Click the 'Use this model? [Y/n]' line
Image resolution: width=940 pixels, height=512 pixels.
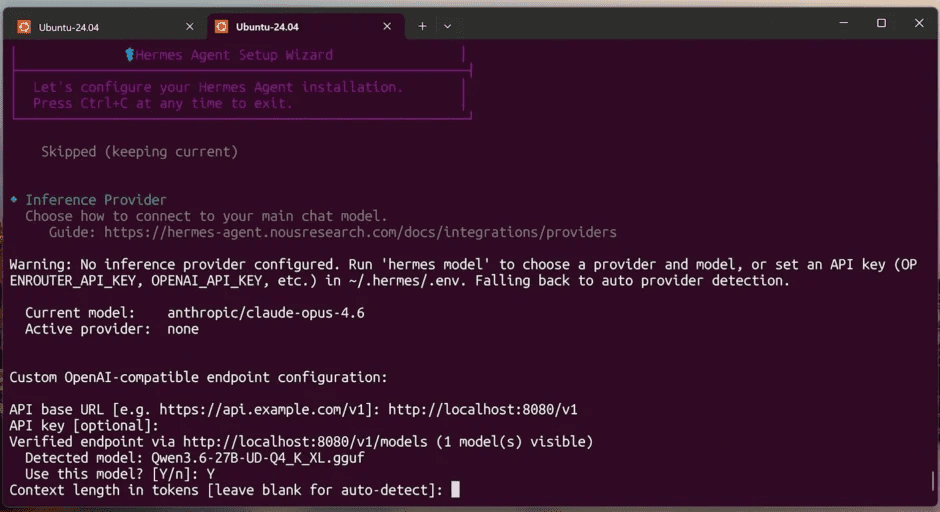(120, 474)
